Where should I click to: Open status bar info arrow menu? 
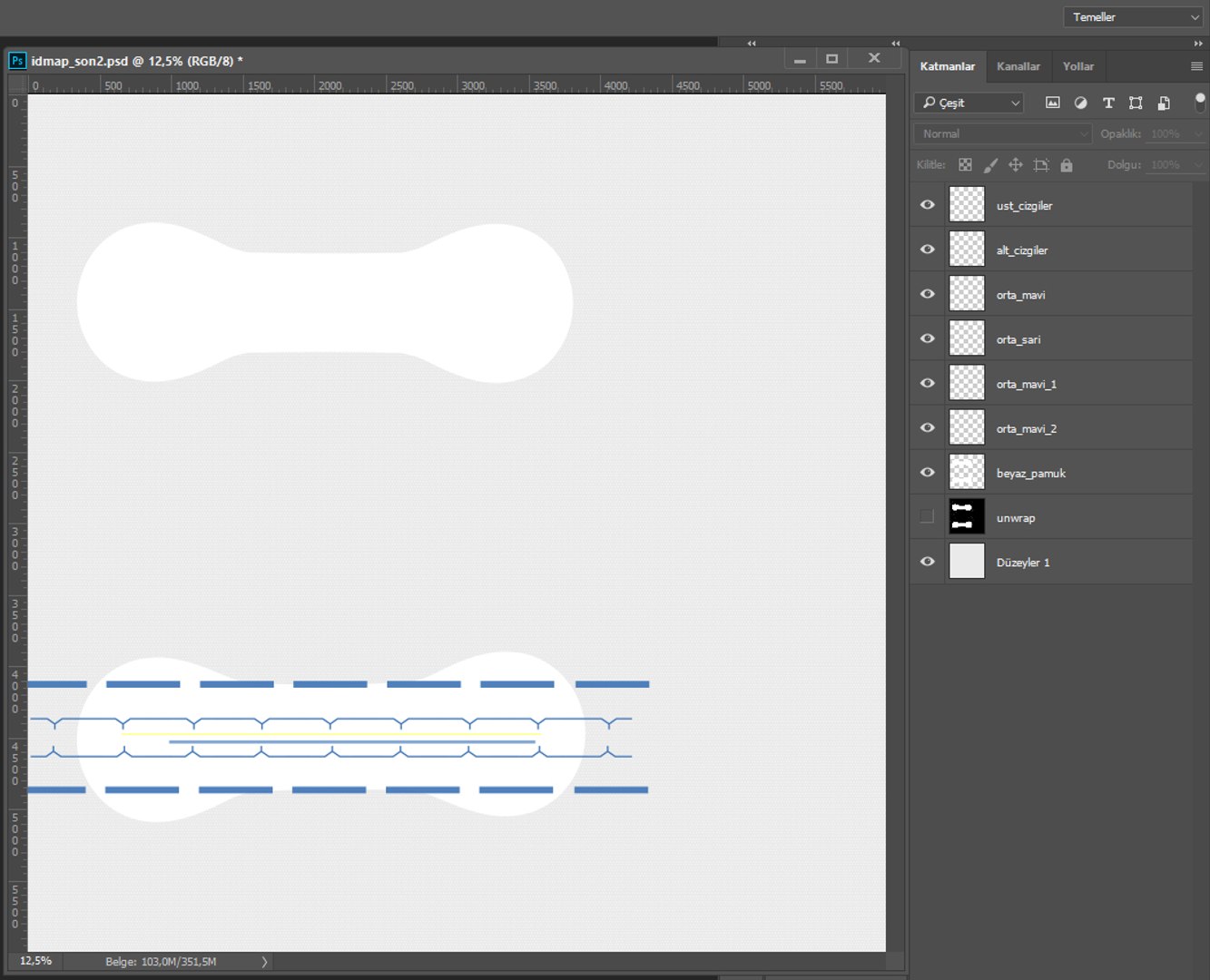coord(265,962)
